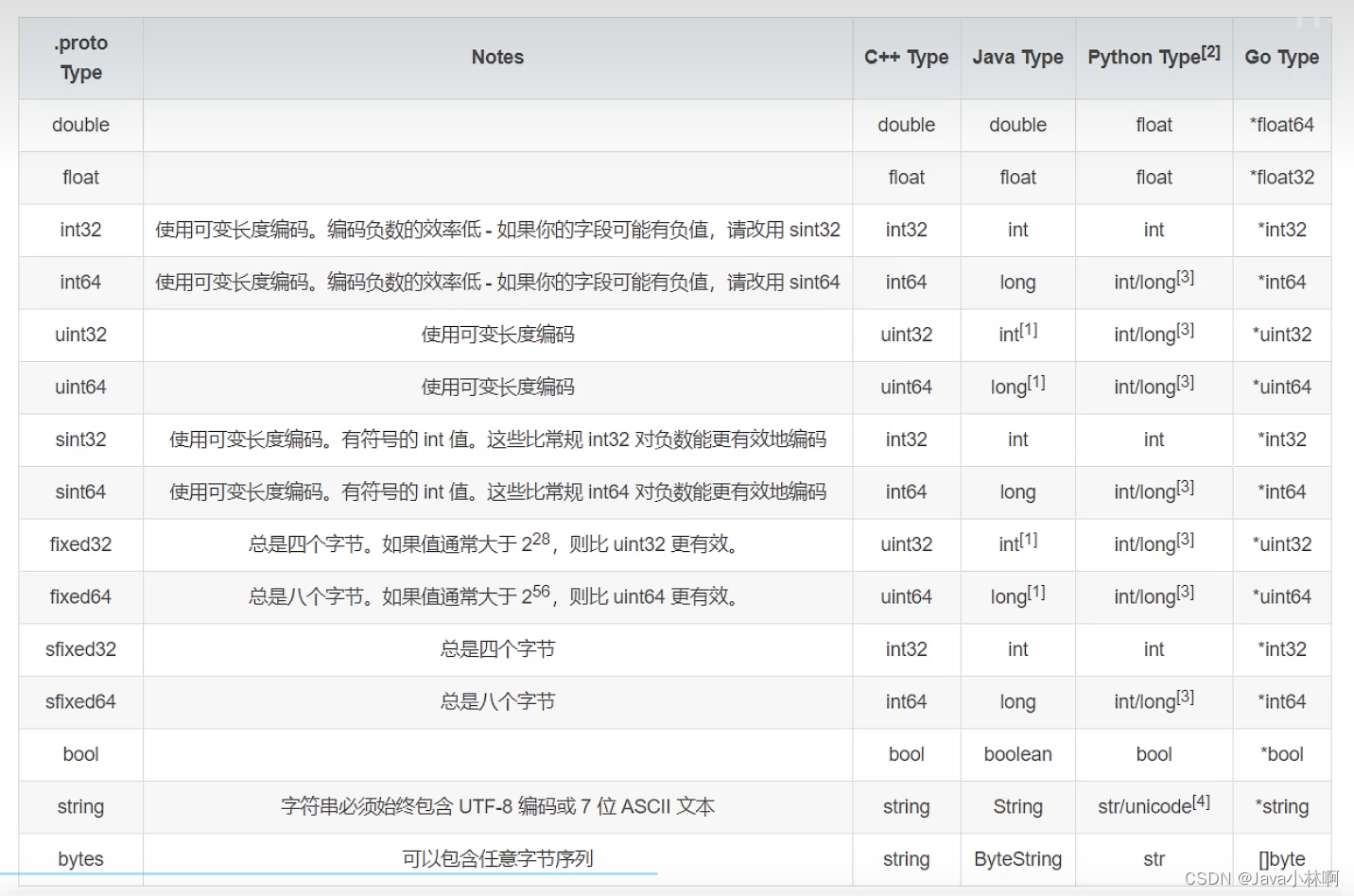Click 'long[1]' Java type in uint64 row
This screenshot has height=896, width=1354.
(1017, 388)
